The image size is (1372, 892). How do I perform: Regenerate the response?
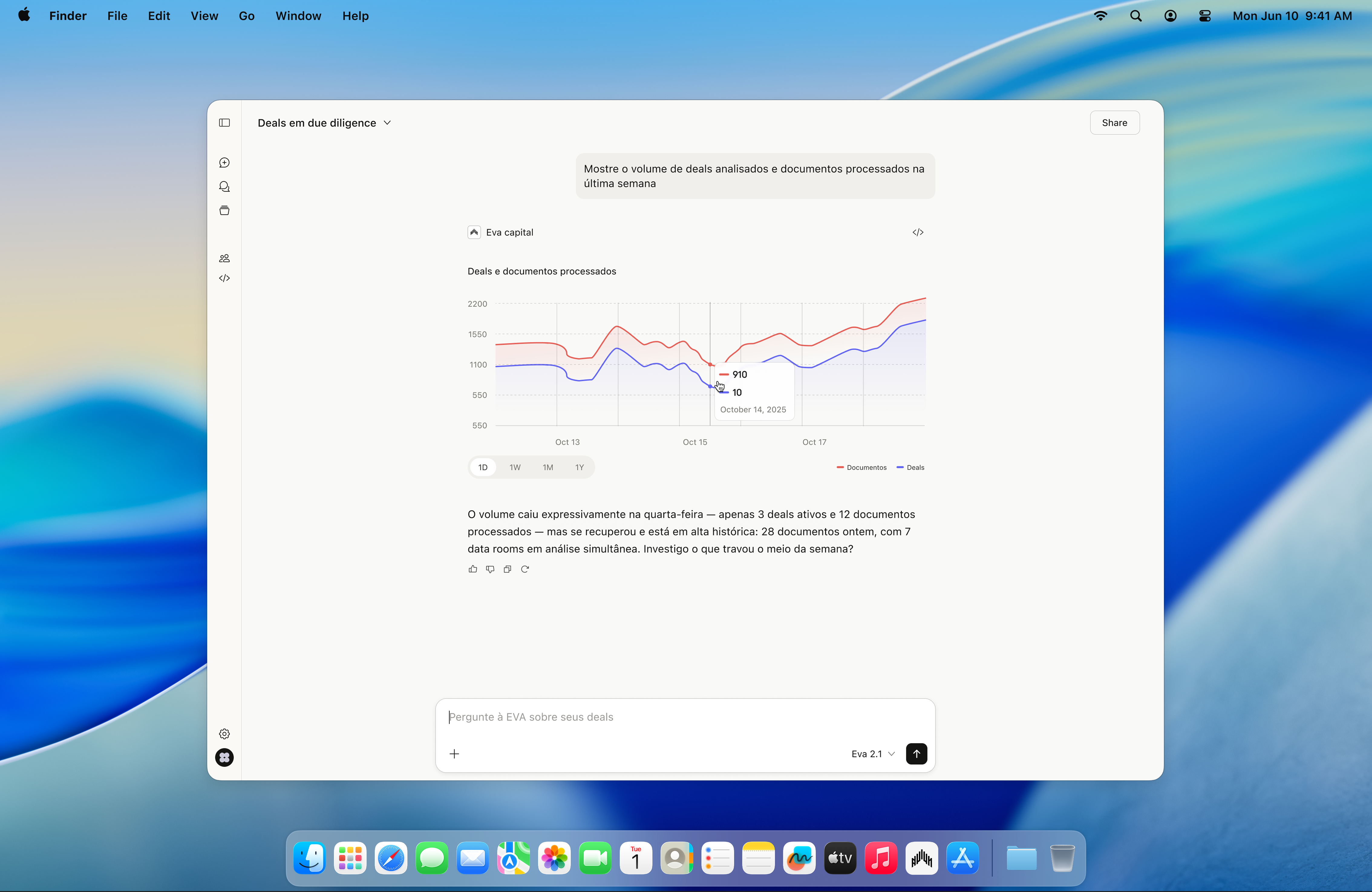(x=524, y=569)
